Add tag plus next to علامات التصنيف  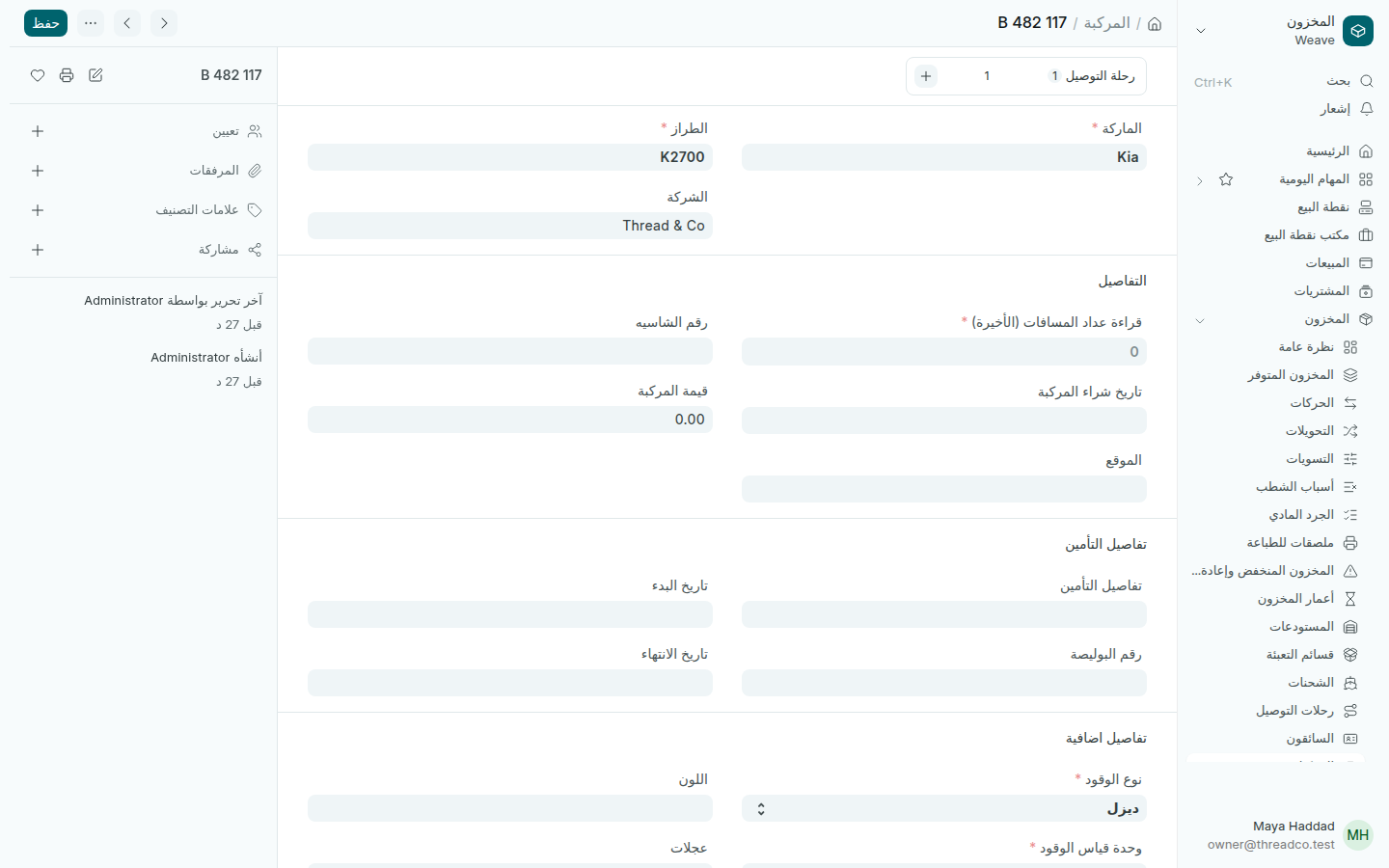pos(38,210)
